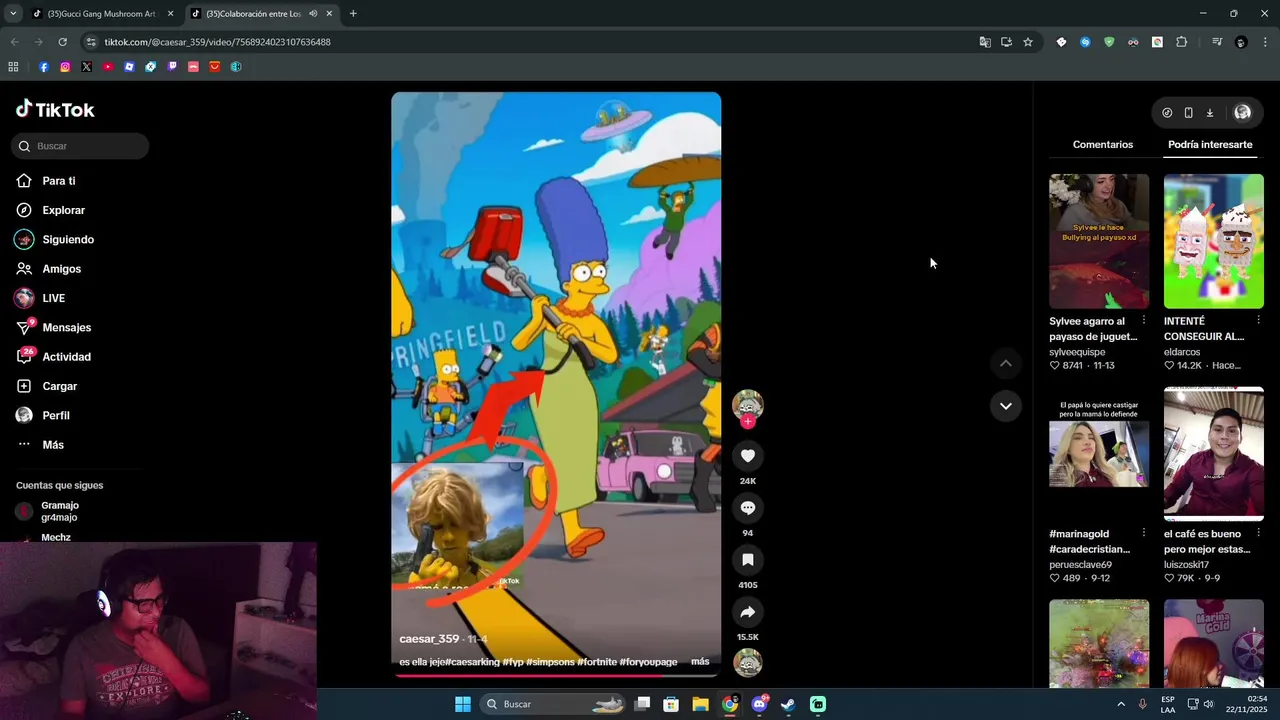Screen dimensions: 1280x720
Task: Mute the Colaboración tab audio icon
Action: click(x=313, y=14)
